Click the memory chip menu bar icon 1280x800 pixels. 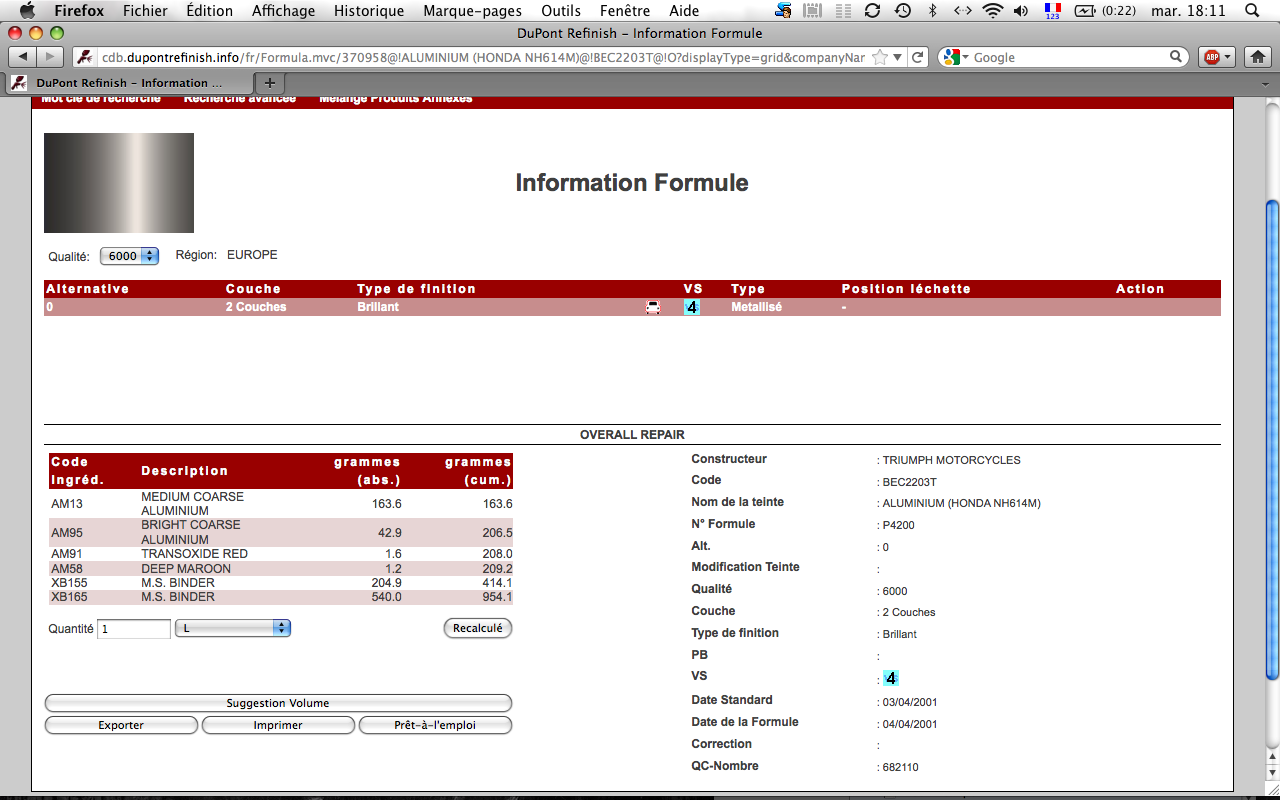click(x=812, y=11)
